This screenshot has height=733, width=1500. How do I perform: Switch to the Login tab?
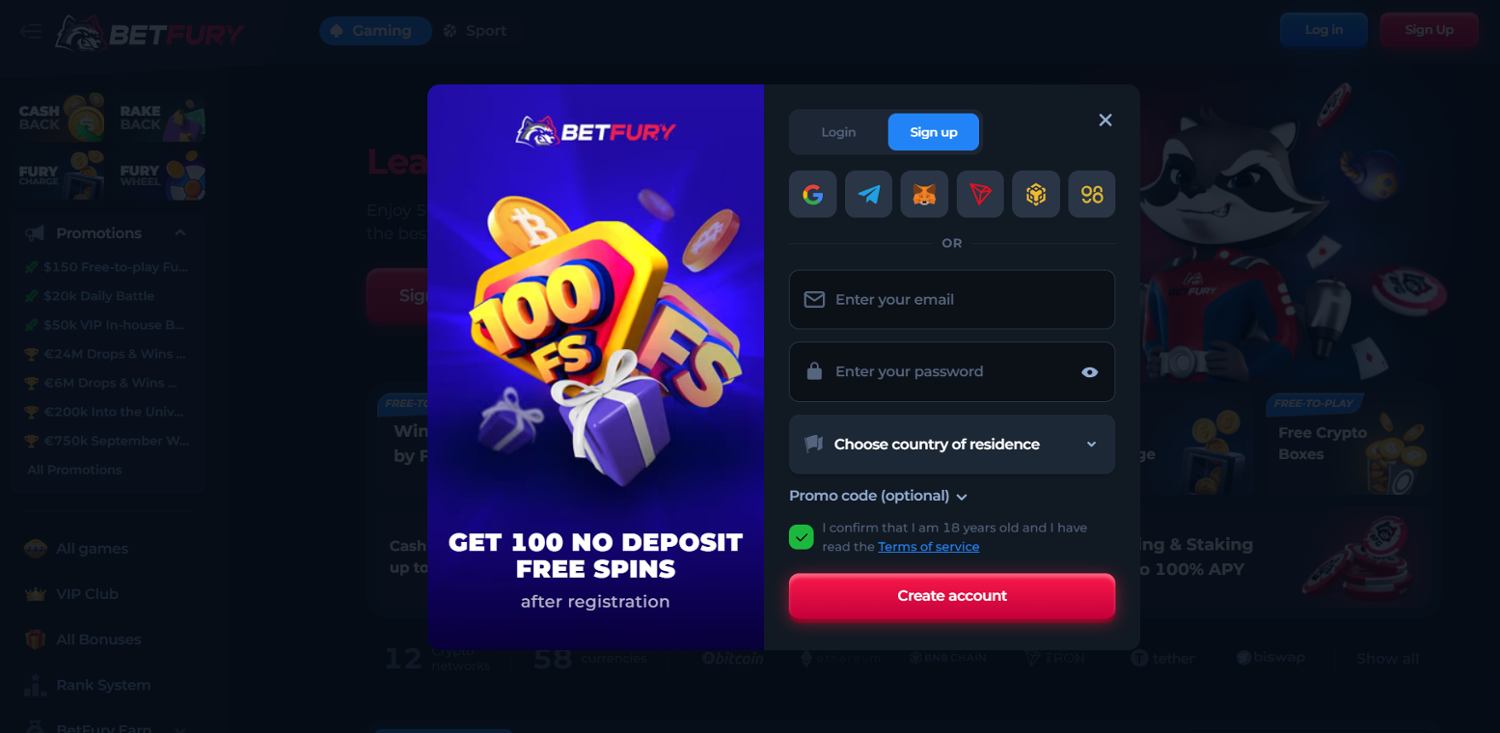tap(838, 132)
